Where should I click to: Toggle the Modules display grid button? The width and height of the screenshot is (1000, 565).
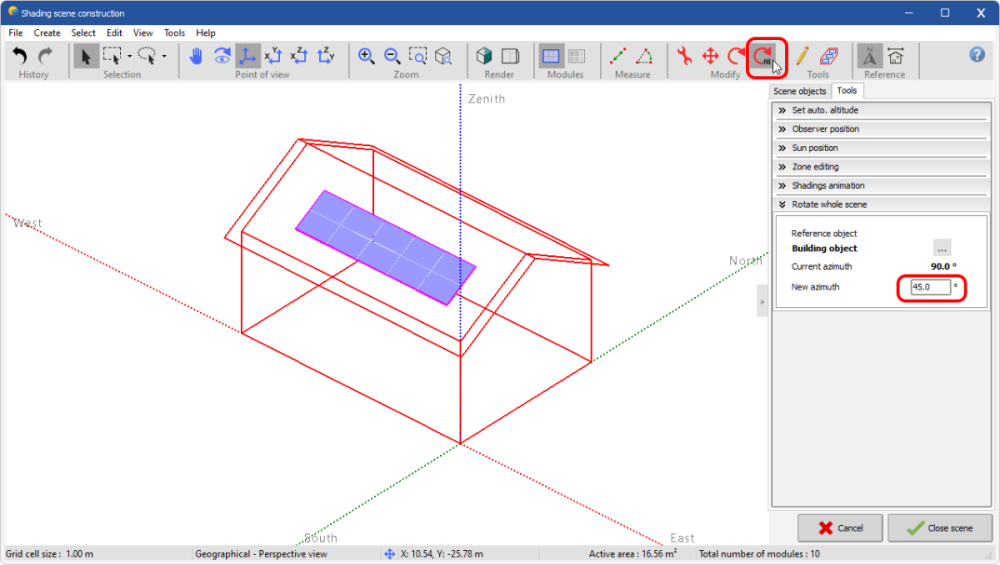(x=552, y=56)
